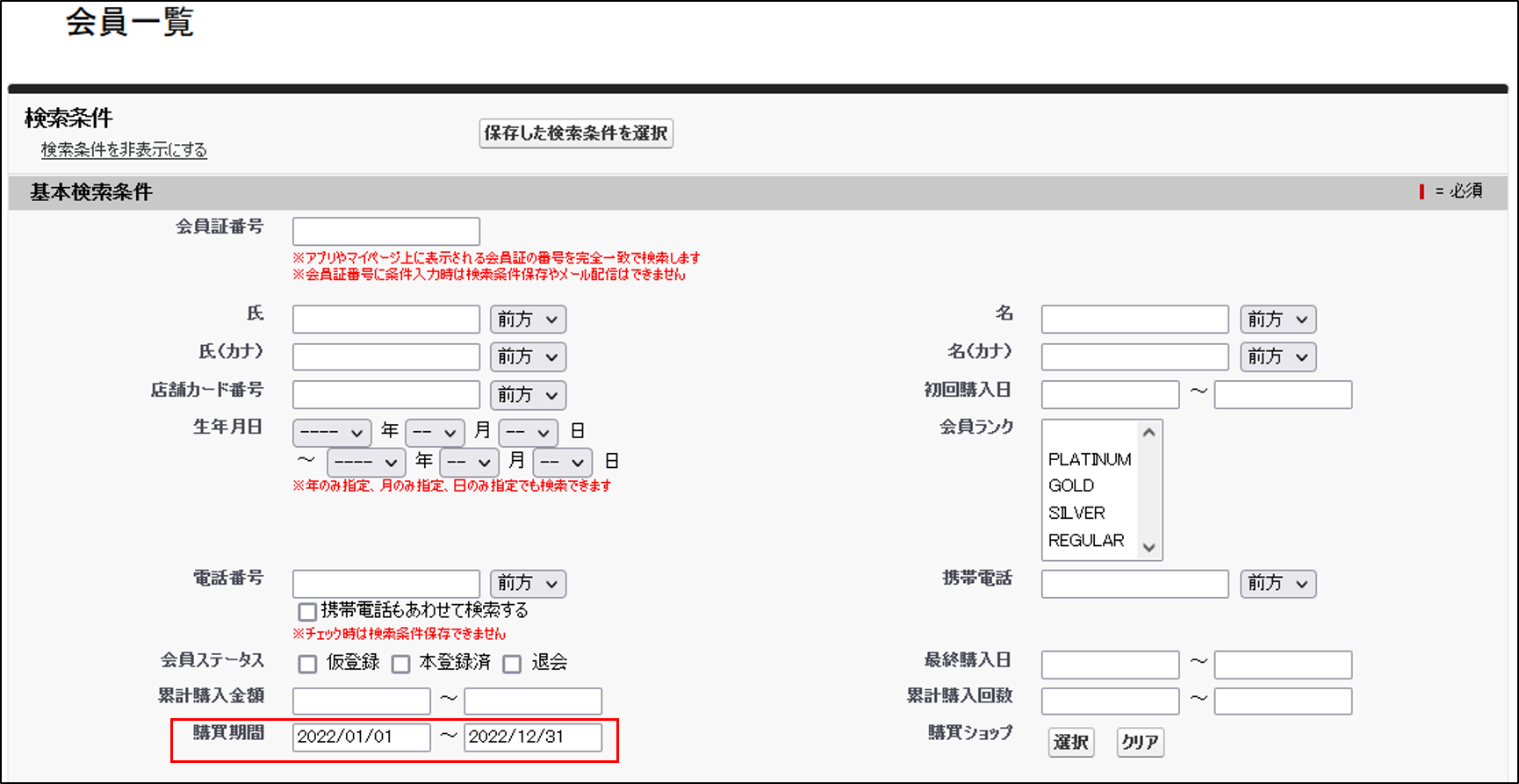
Task: Check the 本登録済 status checkbox
Action: (x=400, y=664)
